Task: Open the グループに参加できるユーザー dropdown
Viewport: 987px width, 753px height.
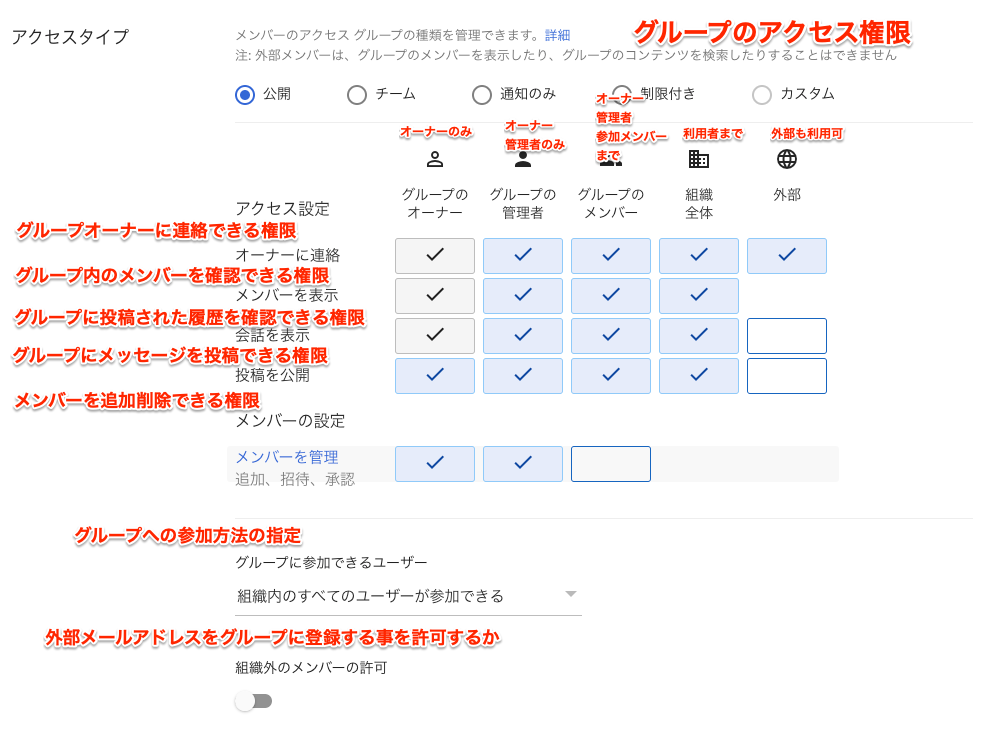Action: [407, 596]
